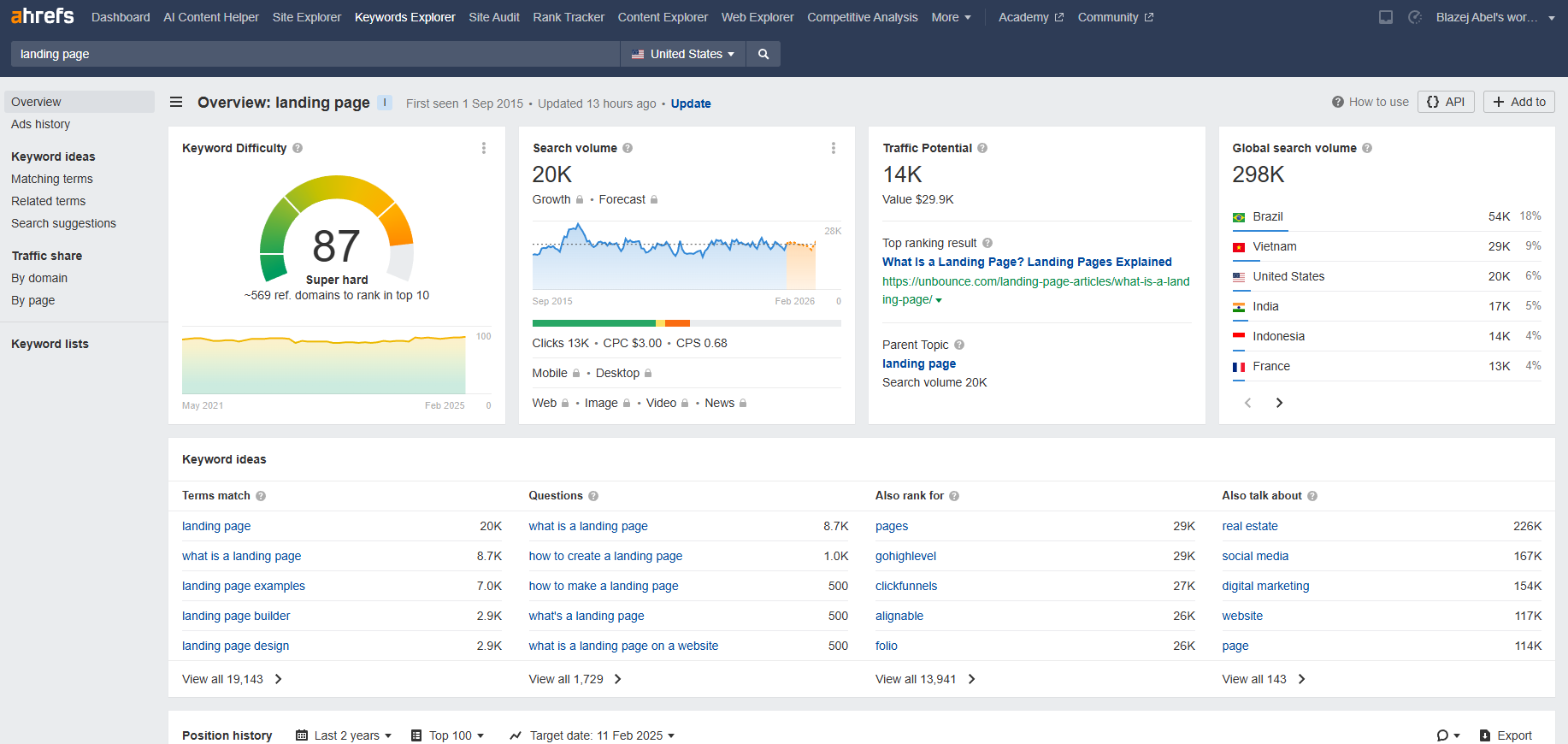
Task: Expand top ranking URL dropdown arrow
Action: pyautogui.click(x=939, y=300)
